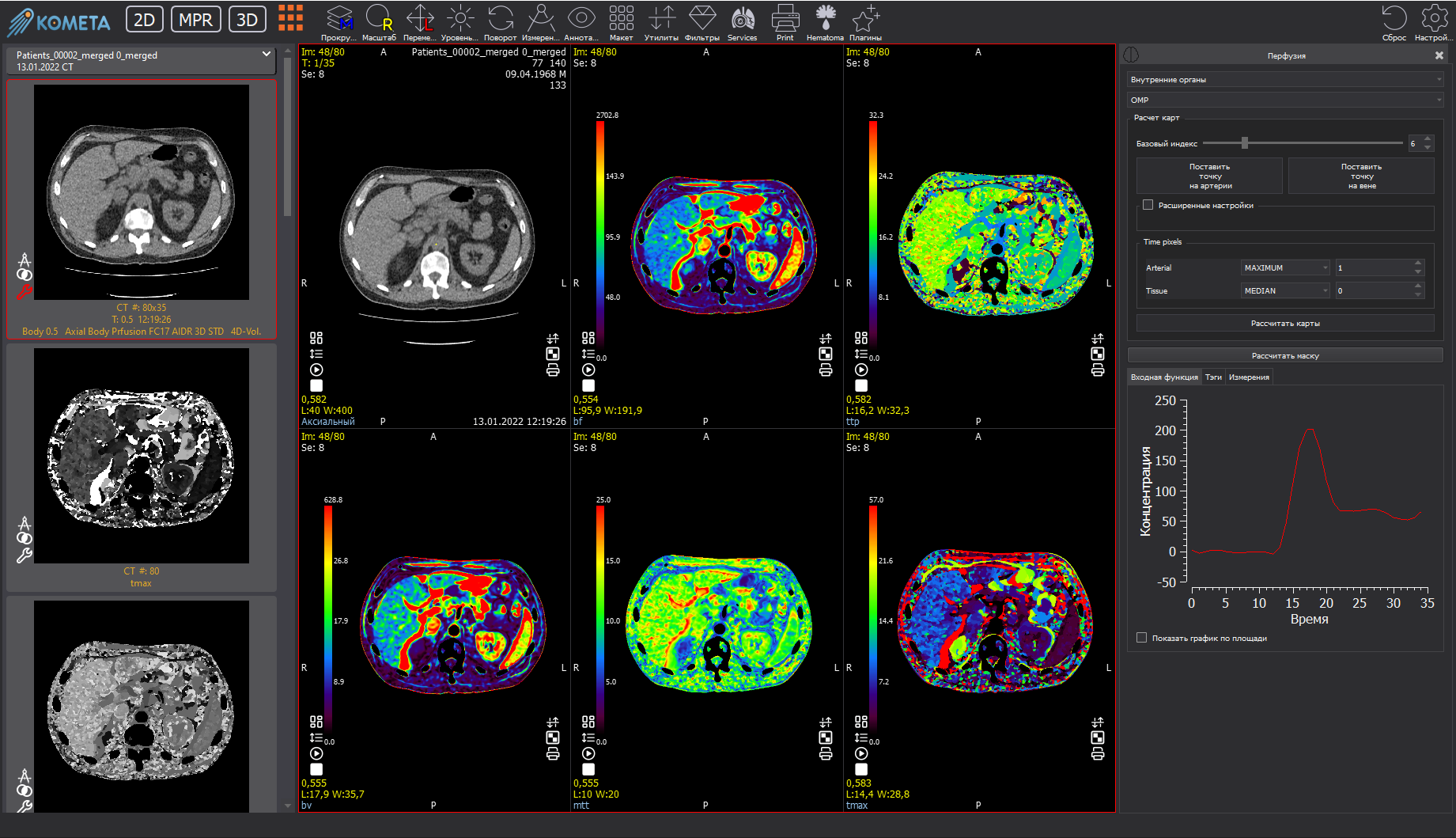This screenshot has height=838, width=1456.
Task: Switch to the Тэги tab
Action: pyautogui.click(x=1213, y=377)
